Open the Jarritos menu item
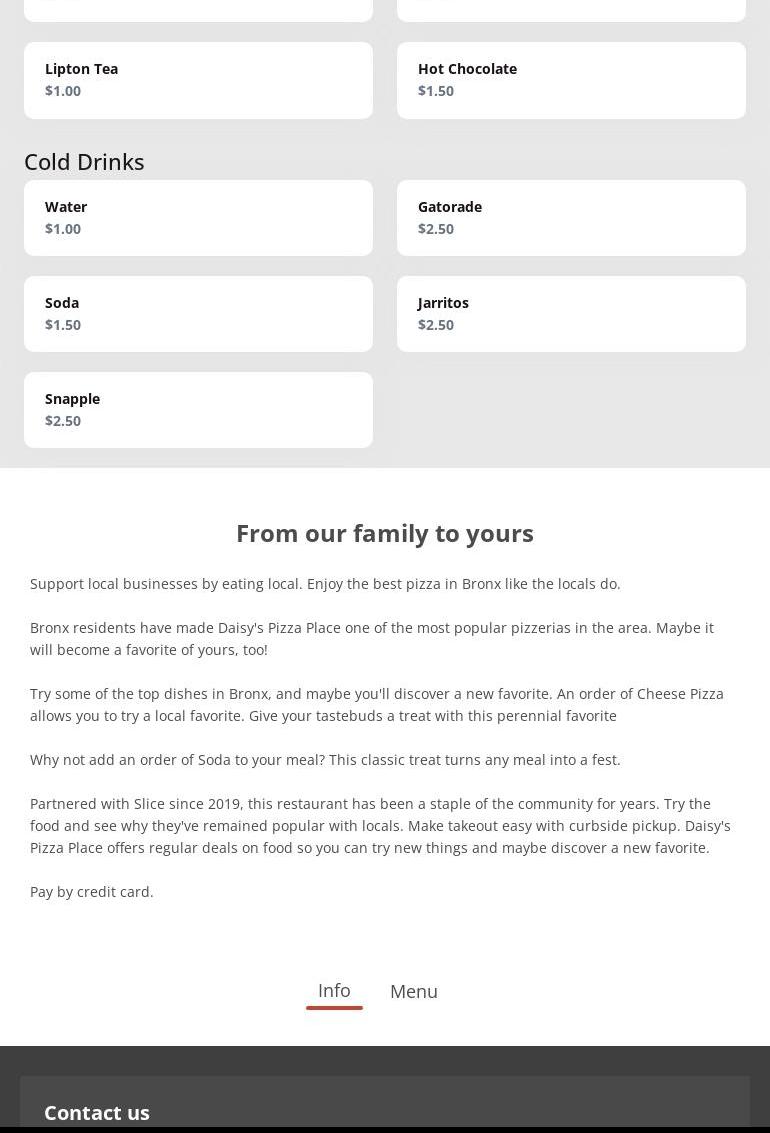The image size is (770, 1133). click(x=571, y=314)
